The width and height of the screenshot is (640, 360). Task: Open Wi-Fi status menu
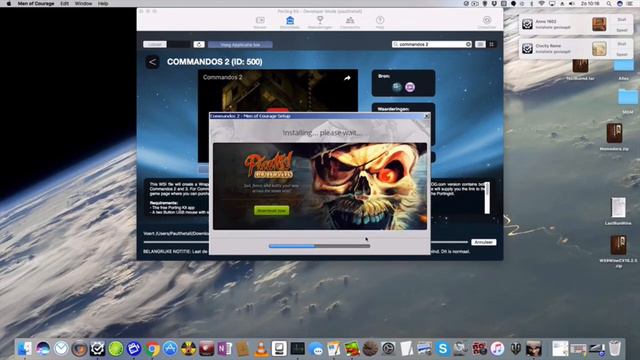tap(542, 3)
